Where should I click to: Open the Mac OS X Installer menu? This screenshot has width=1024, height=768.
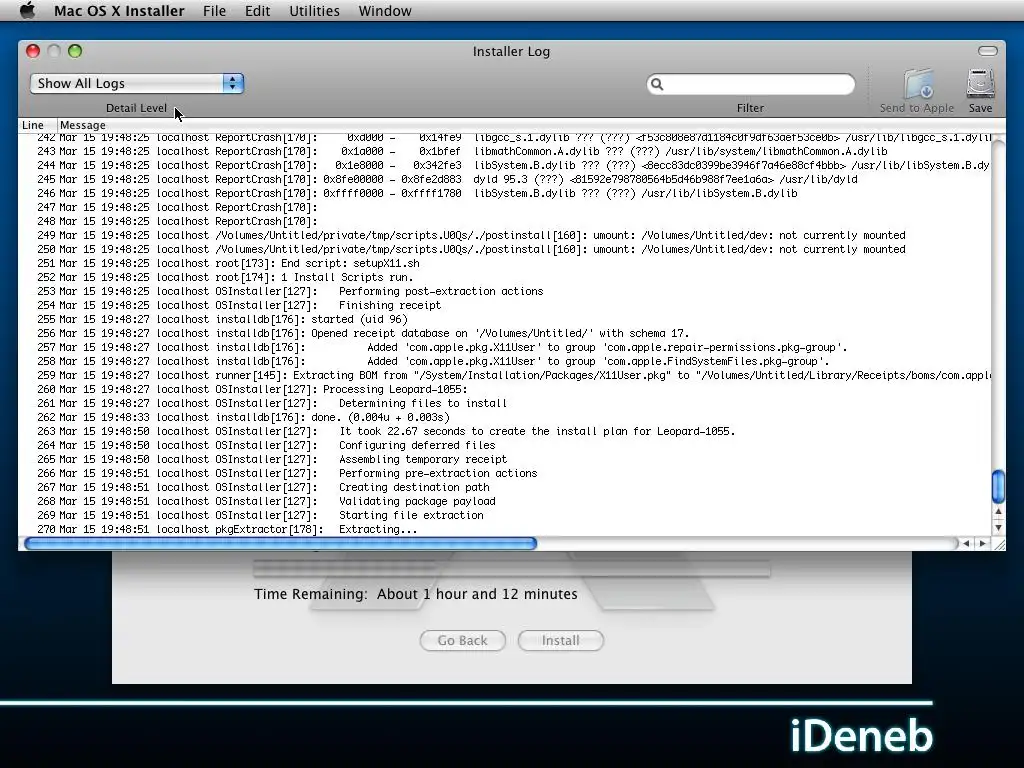(x=119, y=11)
